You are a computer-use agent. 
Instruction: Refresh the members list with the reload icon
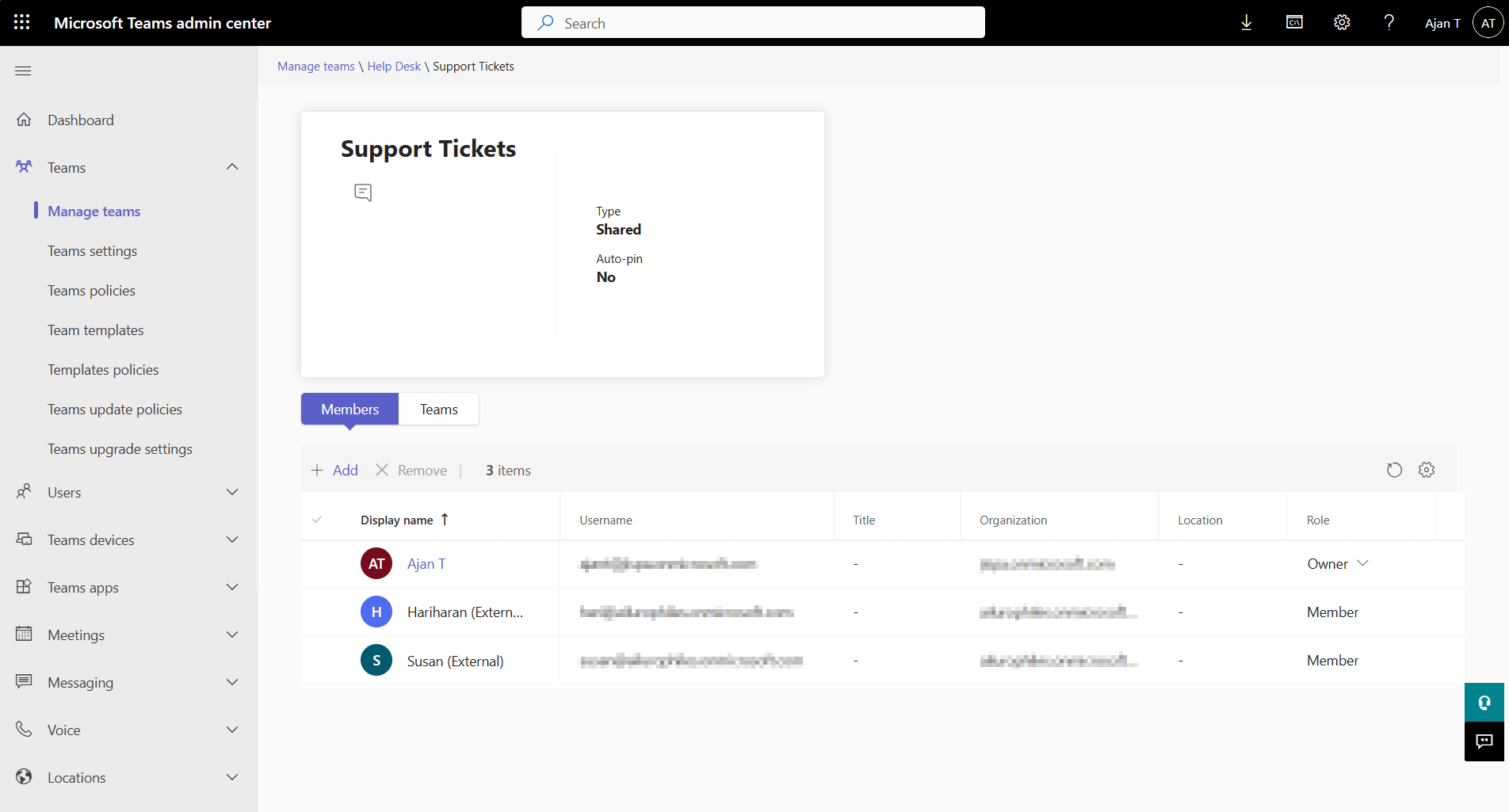tap(1395, 469)
